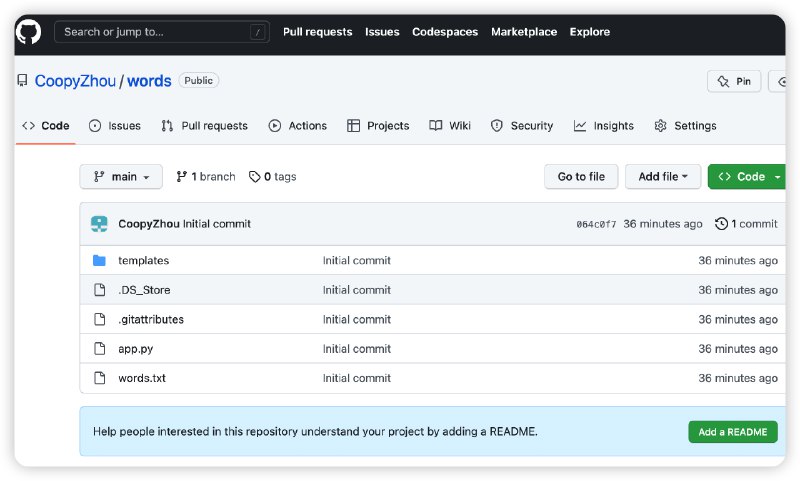Click the .DS_Store file icon
Image resolution: width=800 pixels, height=481 pixels.
click(99, 290)
